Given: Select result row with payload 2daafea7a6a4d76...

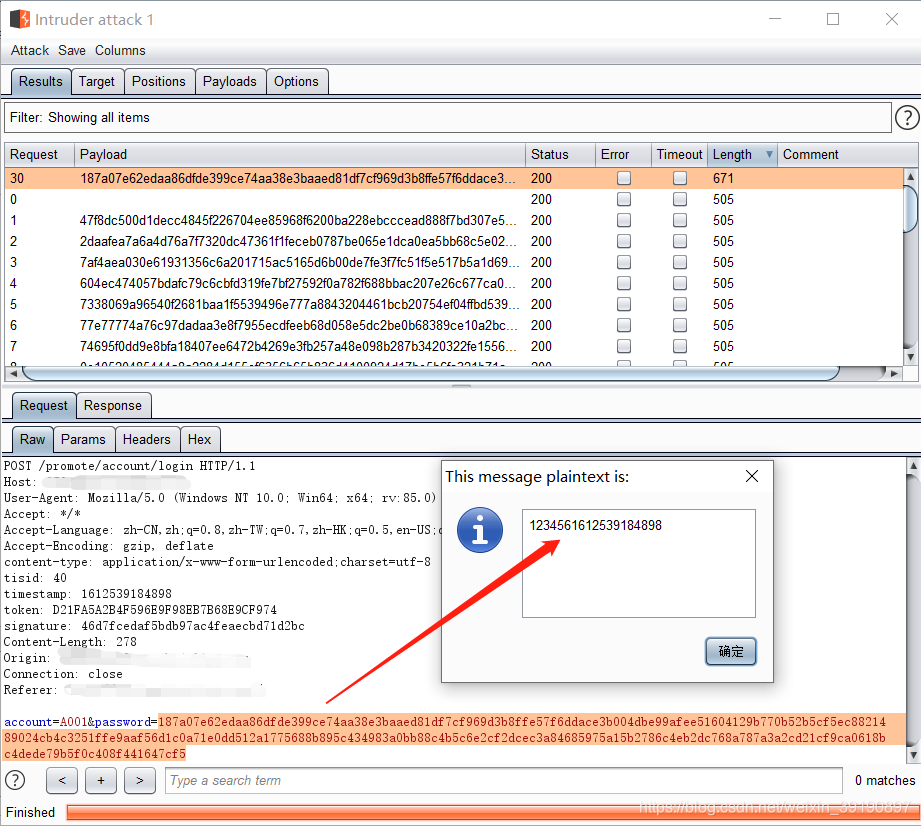Looking at the screenshot, I should click(x=453, y=241).
